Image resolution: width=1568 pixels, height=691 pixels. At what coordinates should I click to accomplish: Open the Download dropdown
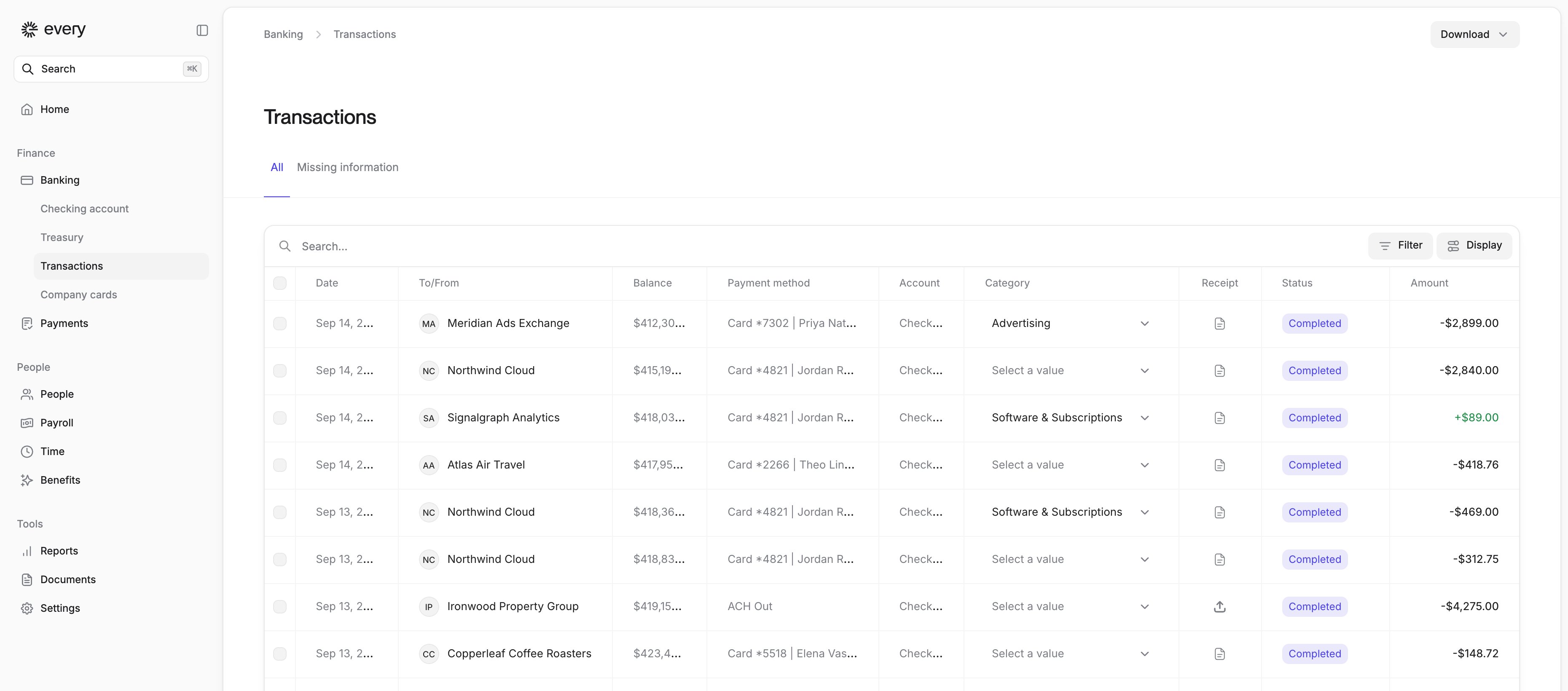(1474, 35)
